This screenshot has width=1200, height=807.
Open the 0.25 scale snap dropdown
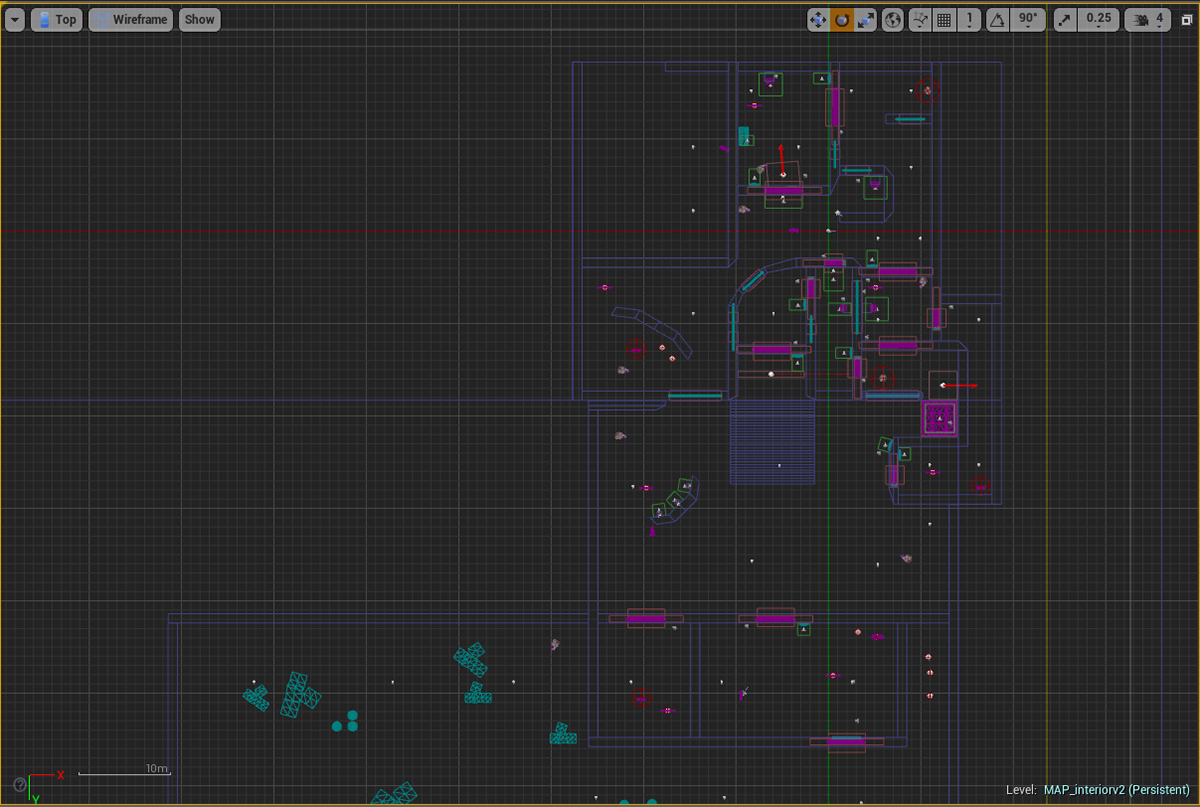[1098, 19]
